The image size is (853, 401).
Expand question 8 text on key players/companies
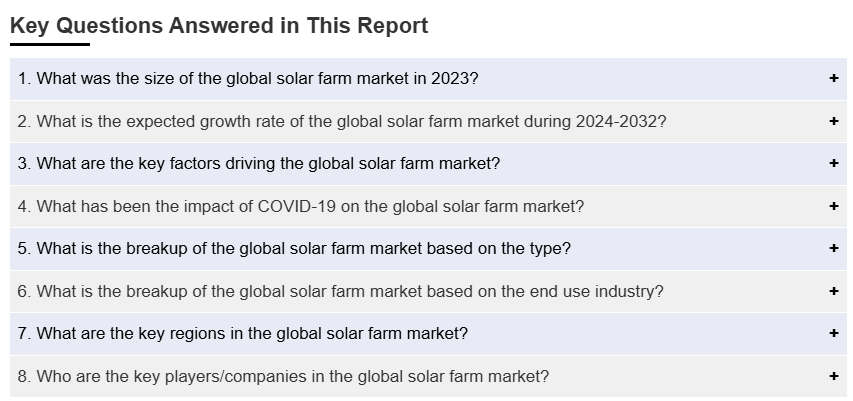[283, 377]
